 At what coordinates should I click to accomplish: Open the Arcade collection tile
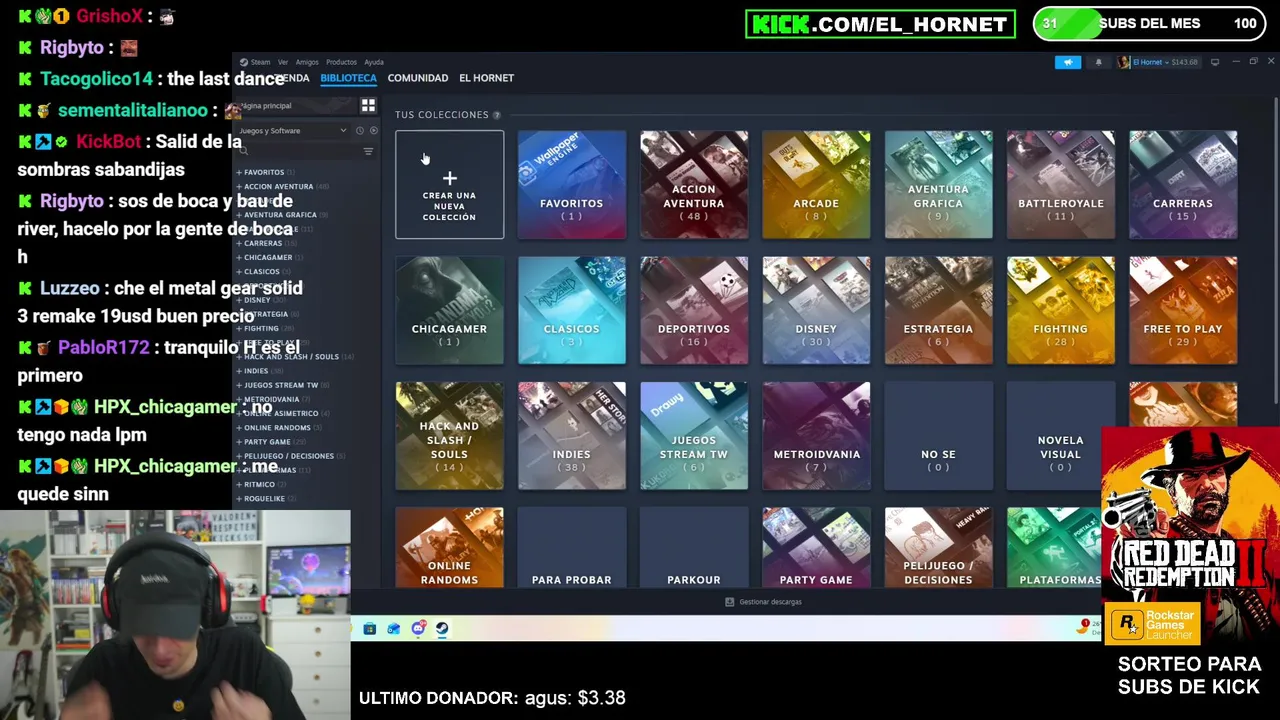(816, 185)
